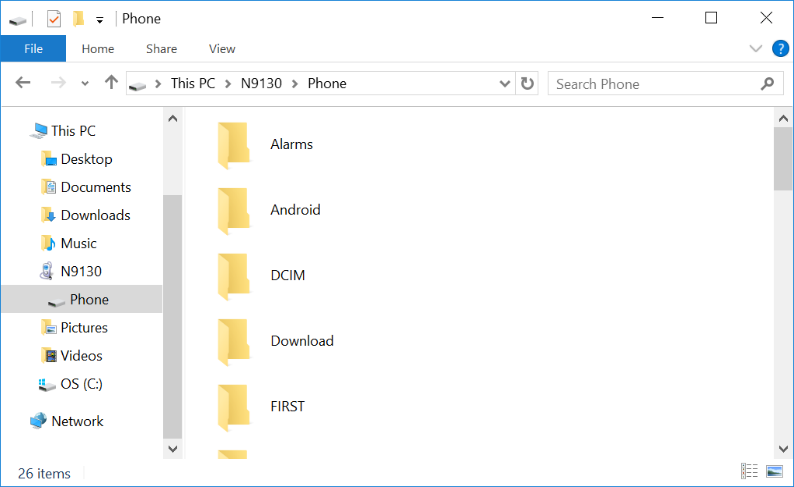Viewport: 794px width, 487px height.
Task: Switch to Details view in status bar
Action: [749, 471]
